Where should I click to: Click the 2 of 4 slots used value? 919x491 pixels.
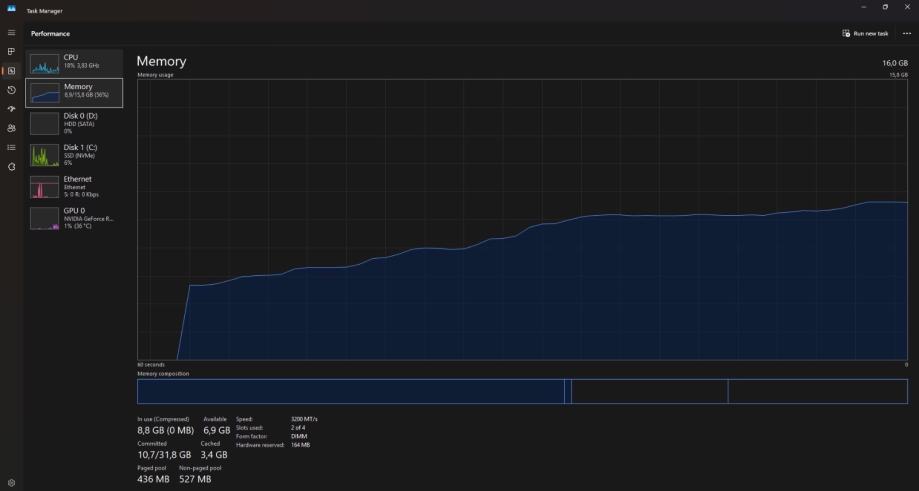click(298, 428)
